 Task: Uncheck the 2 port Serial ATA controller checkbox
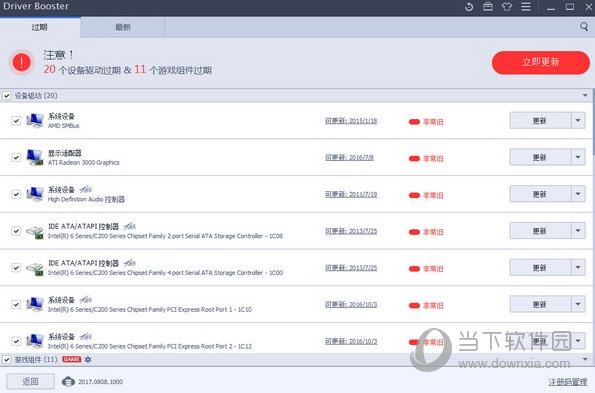point(16,231)
